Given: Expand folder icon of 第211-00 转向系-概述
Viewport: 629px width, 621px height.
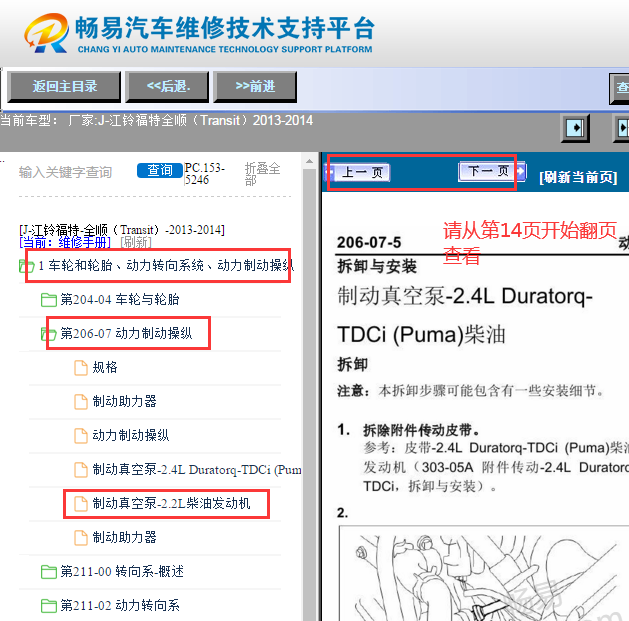Looking at the screenshot, I should coord(49,572).
